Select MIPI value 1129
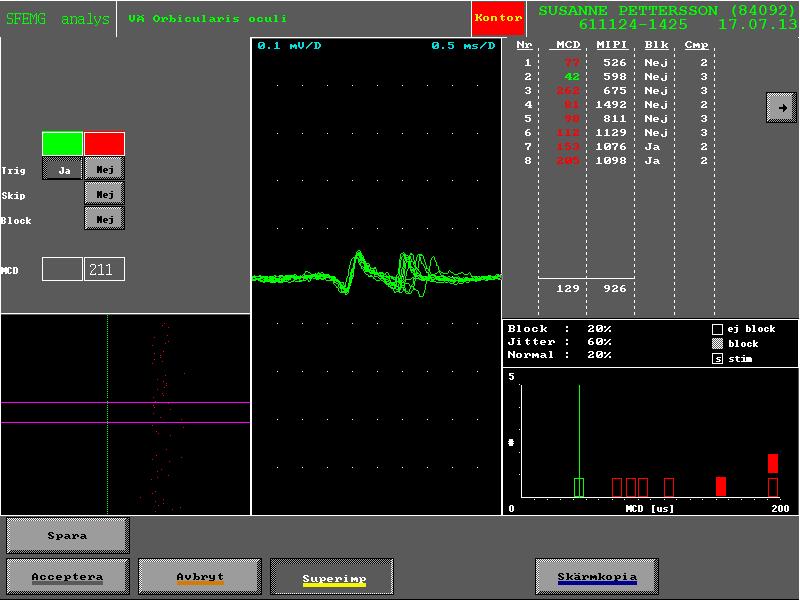This screenshot has height=601, width=800. point(611,133)
